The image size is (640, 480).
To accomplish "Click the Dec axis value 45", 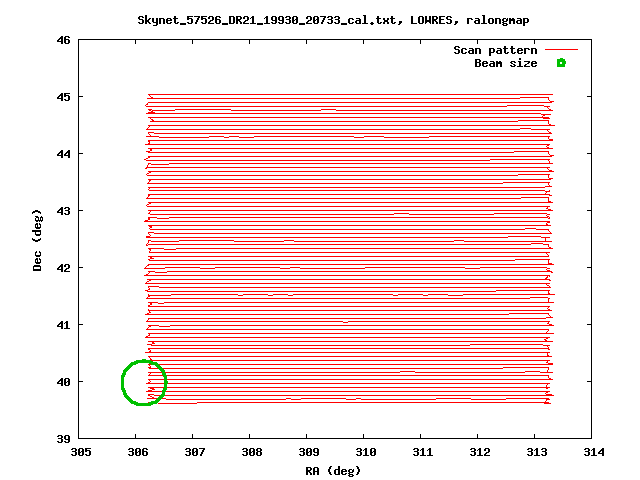I will 64,97.
